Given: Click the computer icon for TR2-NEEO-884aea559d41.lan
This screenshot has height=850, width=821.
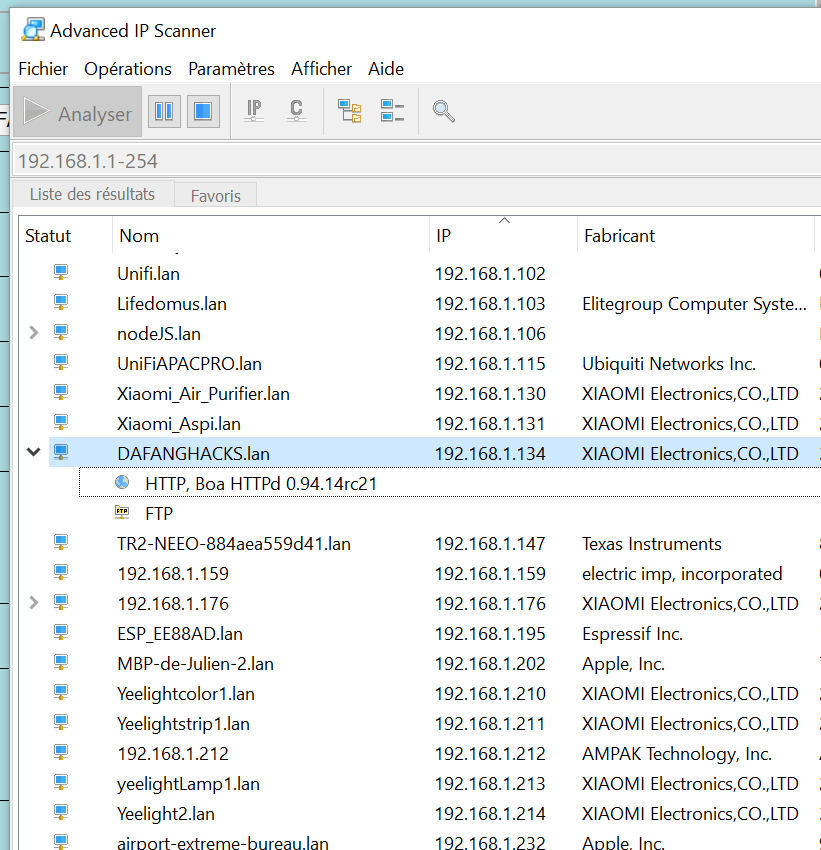Looking at the screenshot, I should click(61, 542).
